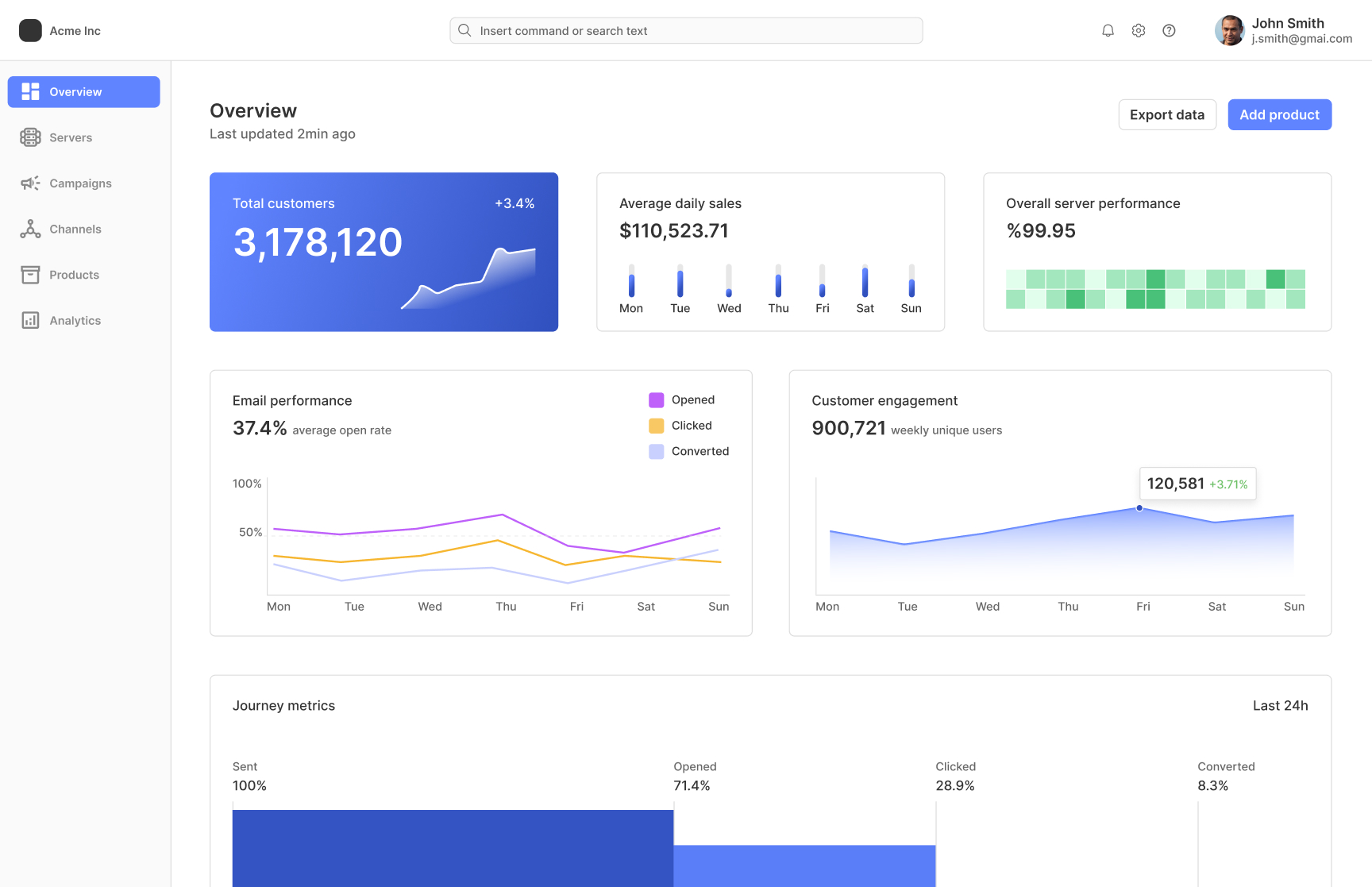This screenshot has height=887, width=1372.
Task: Click the Last updated 2min ago text
Action: coord(283,133)
